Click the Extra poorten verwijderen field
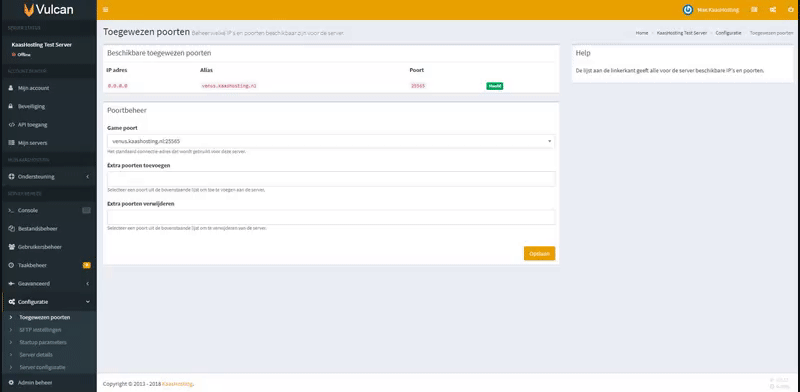 [331, 217]
